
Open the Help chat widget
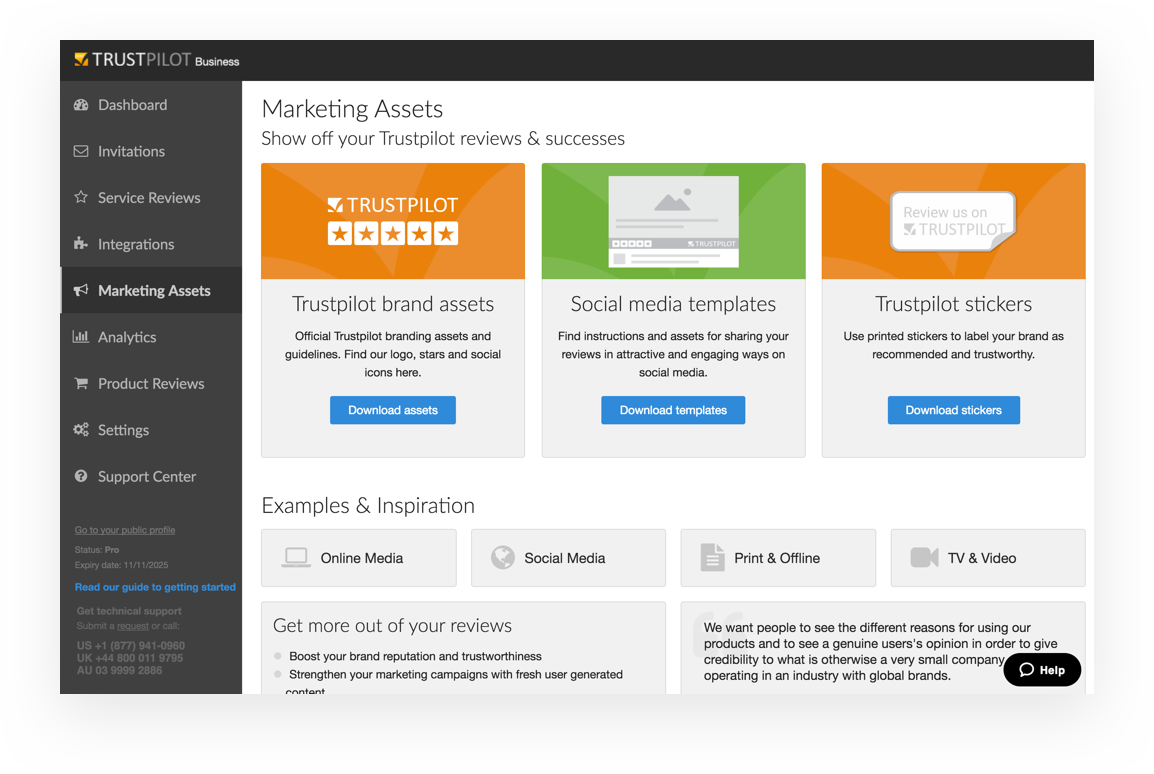[1042, 670]
